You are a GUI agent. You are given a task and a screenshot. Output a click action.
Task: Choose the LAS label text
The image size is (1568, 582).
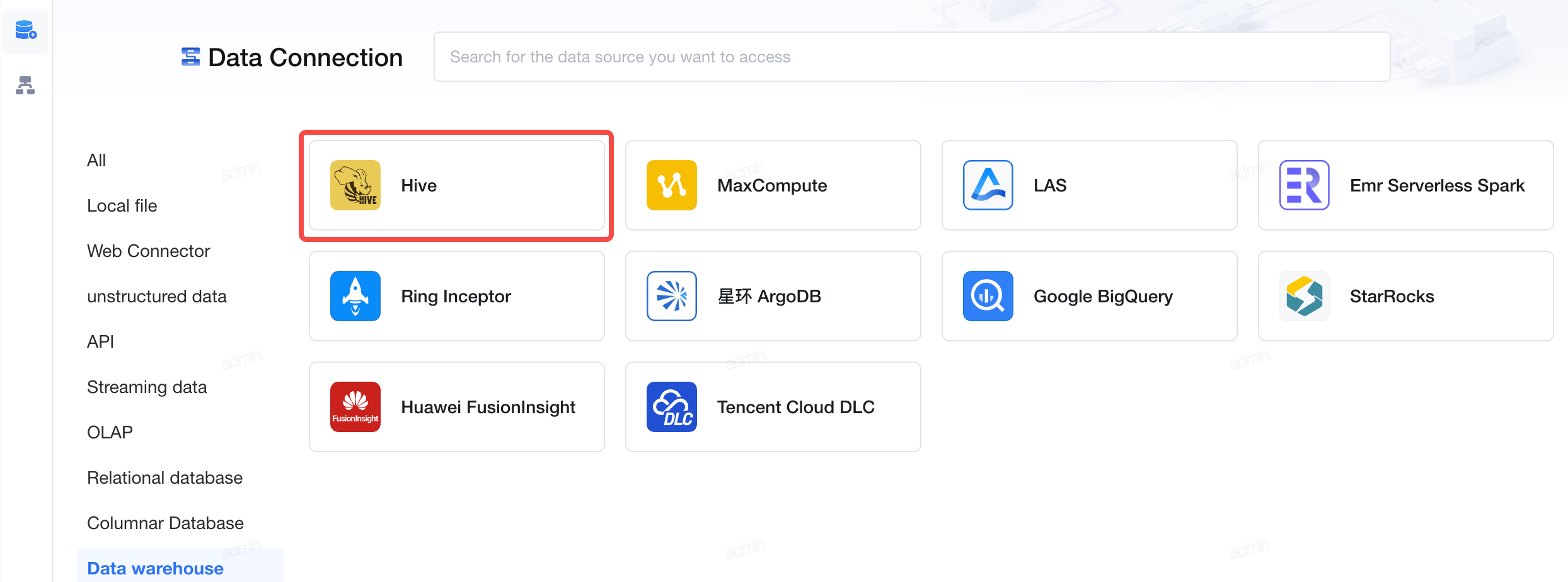click(1050, 185)
